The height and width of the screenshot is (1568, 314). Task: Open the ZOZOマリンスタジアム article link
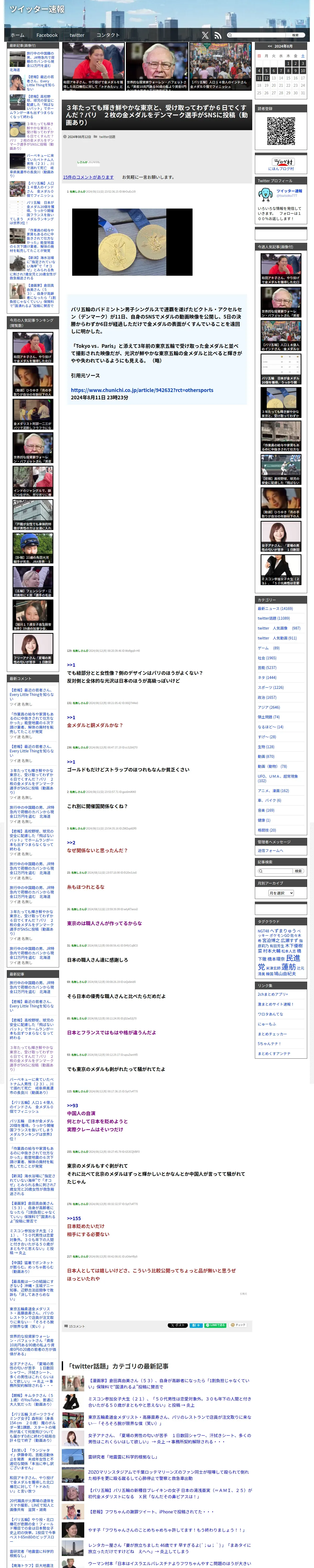click(169, 1475)
